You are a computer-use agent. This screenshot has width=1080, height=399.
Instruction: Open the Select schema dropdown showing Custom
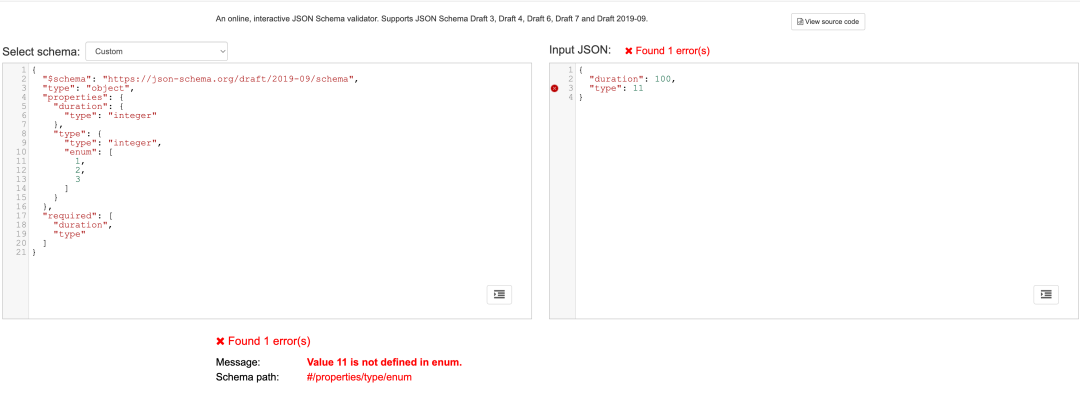[156, 51]
